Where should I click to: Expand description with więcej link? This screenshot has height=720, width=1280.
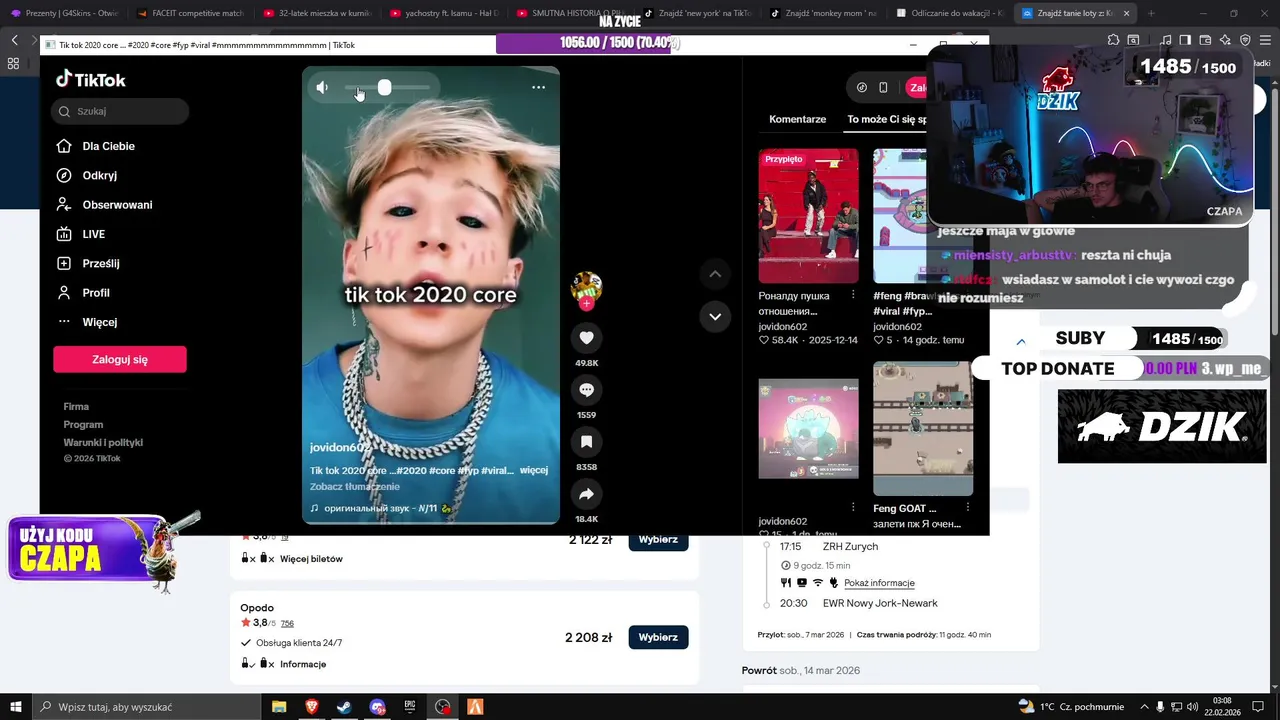pyautogui.click(x=534, y=470)
